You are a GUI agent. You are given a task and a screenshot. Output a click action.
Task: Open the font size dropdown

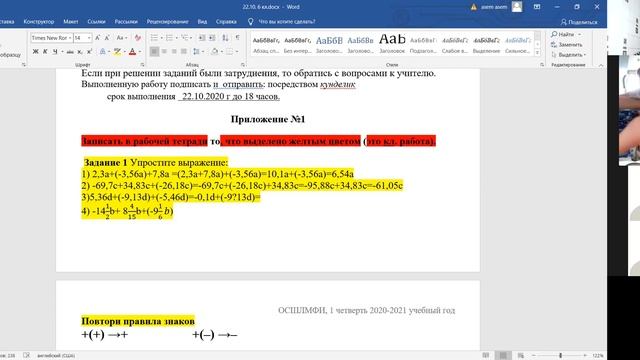click(89, 38)
